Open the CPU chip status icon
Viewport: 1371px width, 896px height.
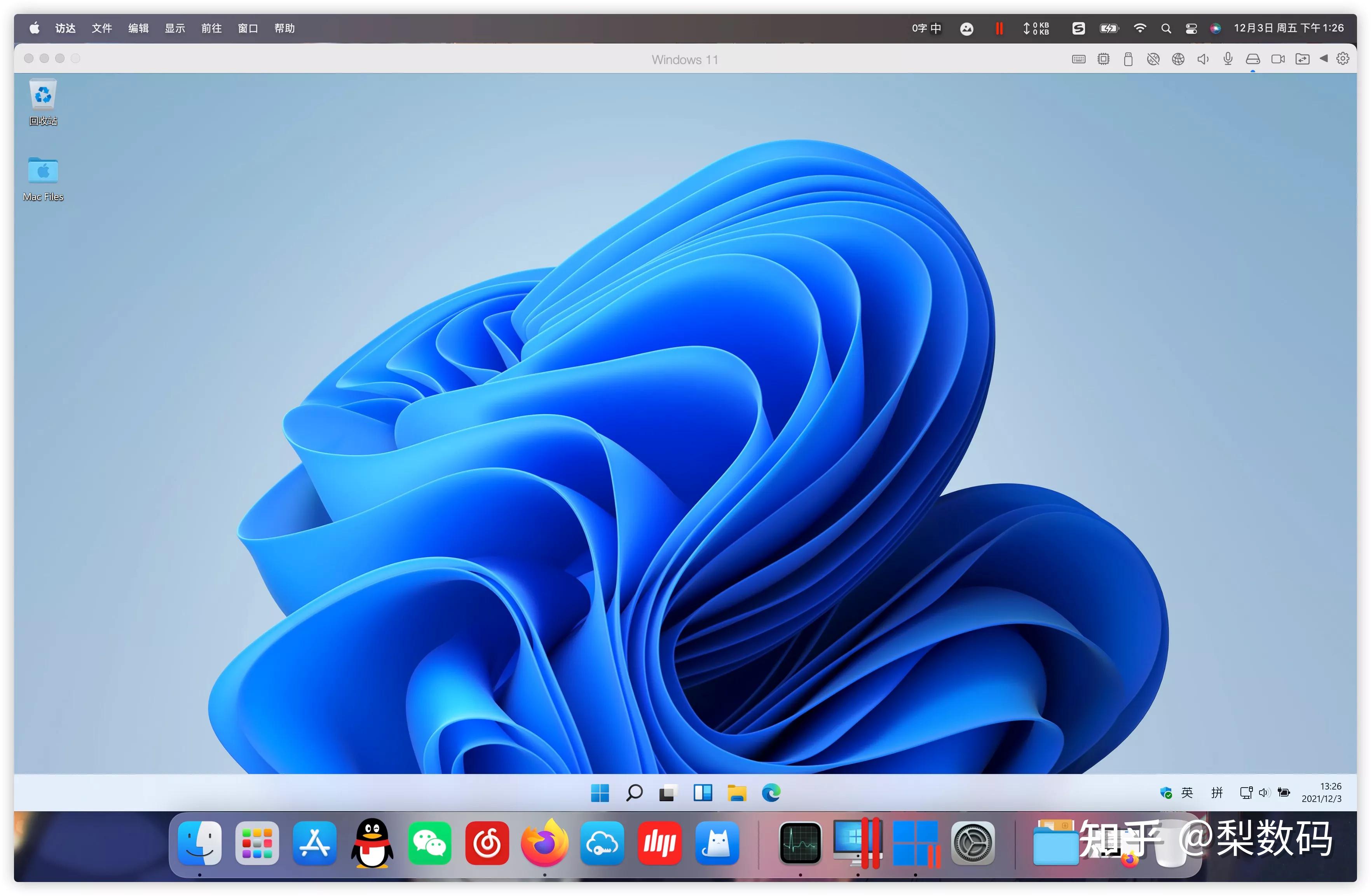1103,59
